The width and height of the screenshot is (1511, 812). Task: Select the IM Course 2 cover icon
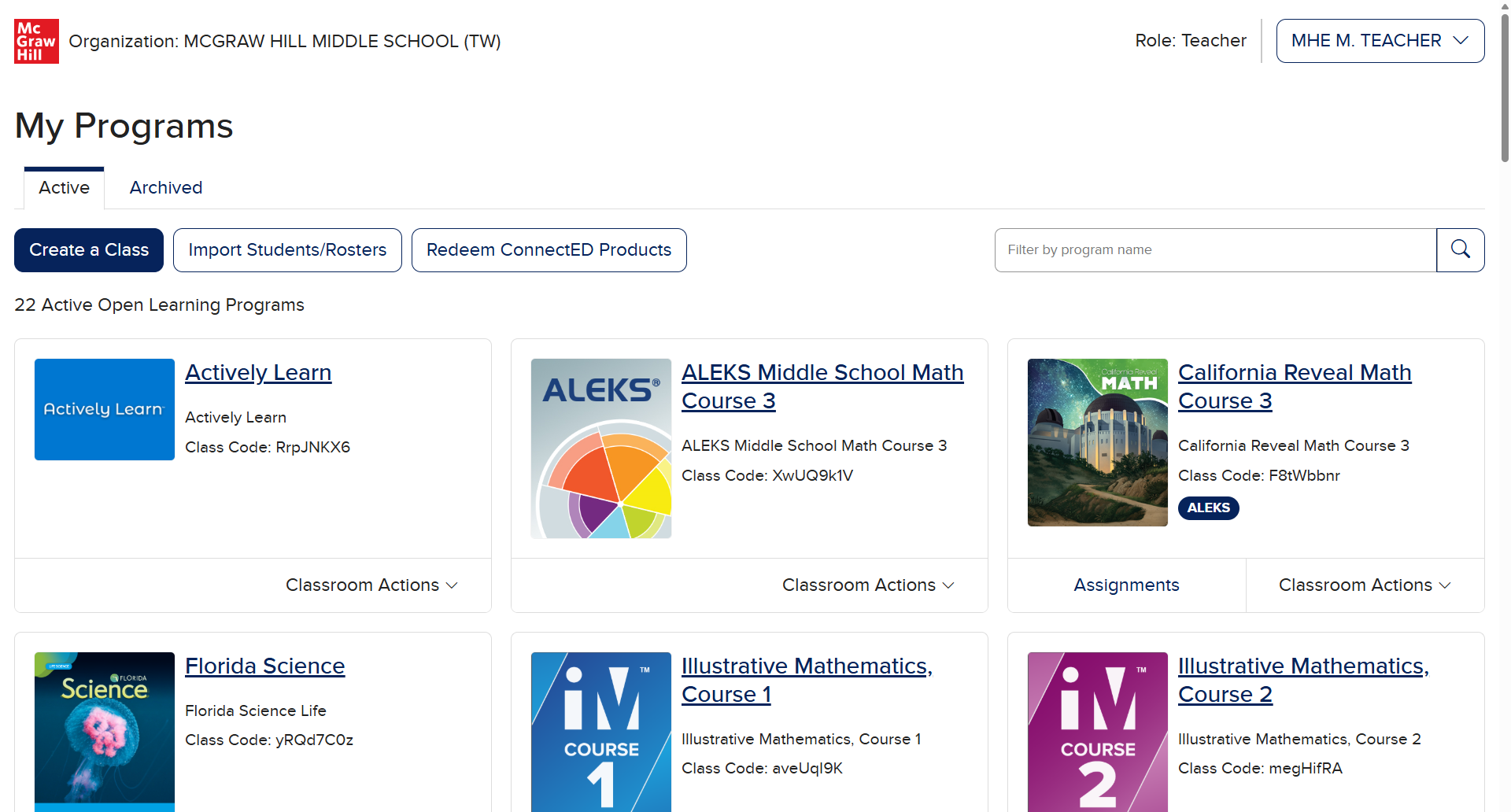(x=1097, y=730)
